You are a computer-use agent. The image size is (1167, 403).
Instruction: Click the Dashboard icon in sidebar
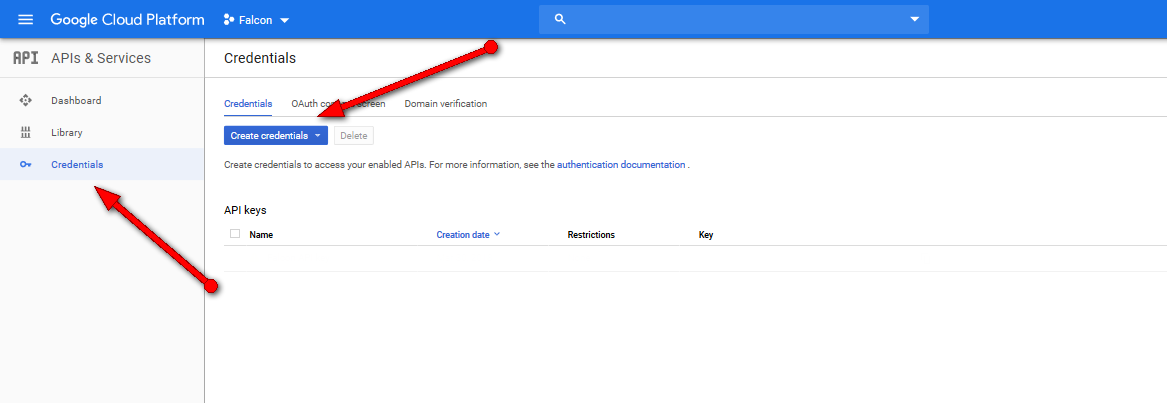(25, 101)
